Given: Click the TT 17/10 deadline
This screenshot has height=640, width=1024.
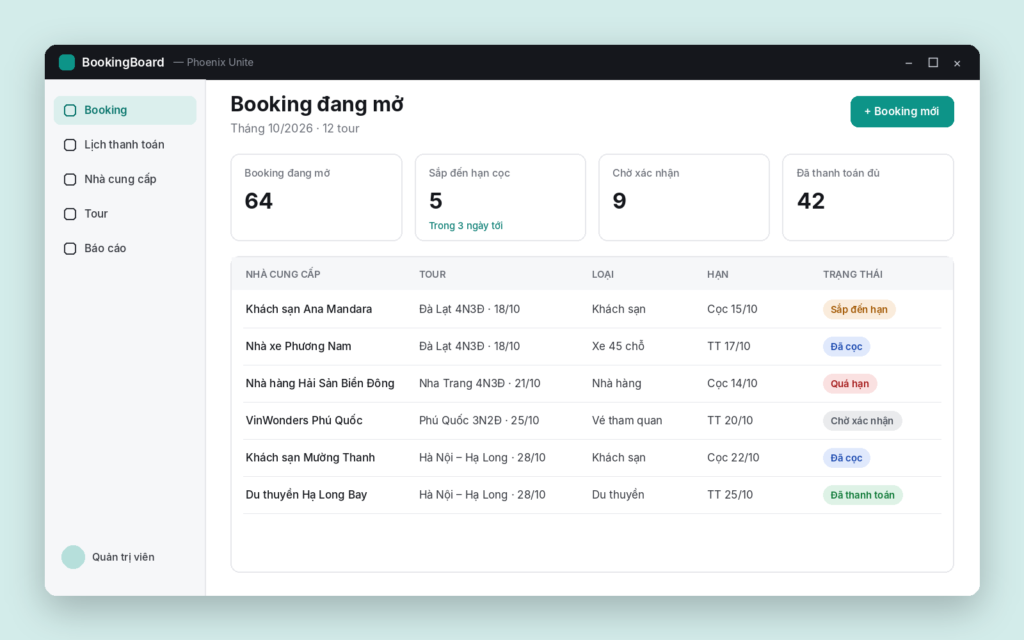Looking at the screenshot, I should click(x=729, y=347).
